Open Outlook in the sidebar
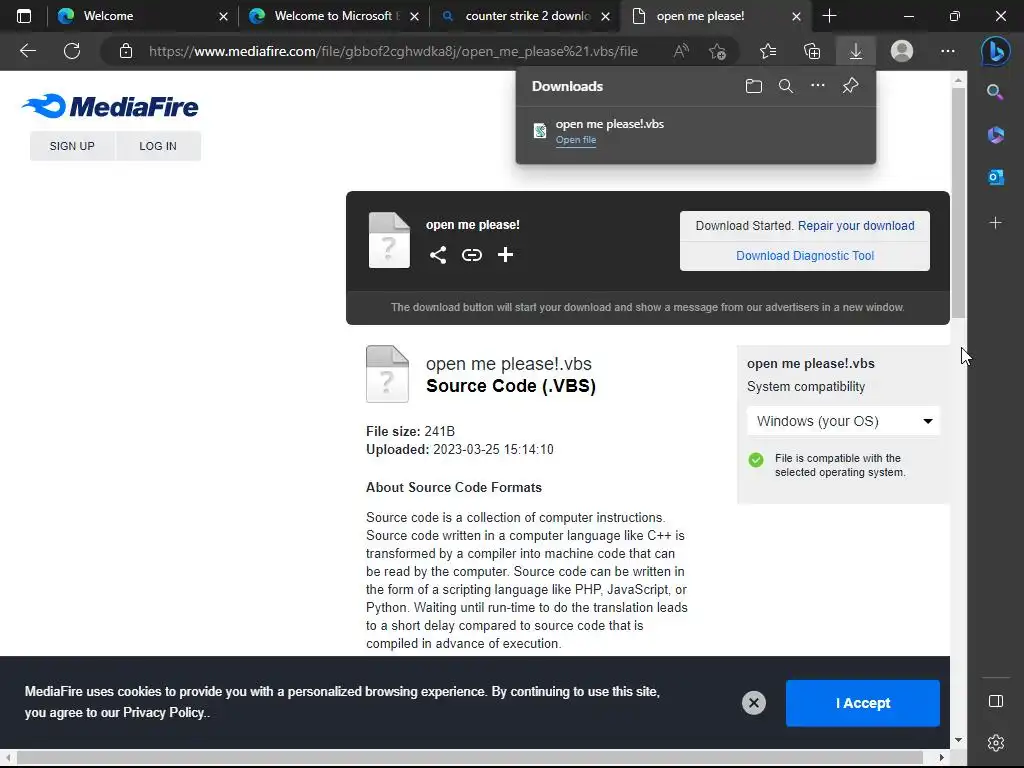Screen dimensions: 1024x768 [x=995, y=176]
